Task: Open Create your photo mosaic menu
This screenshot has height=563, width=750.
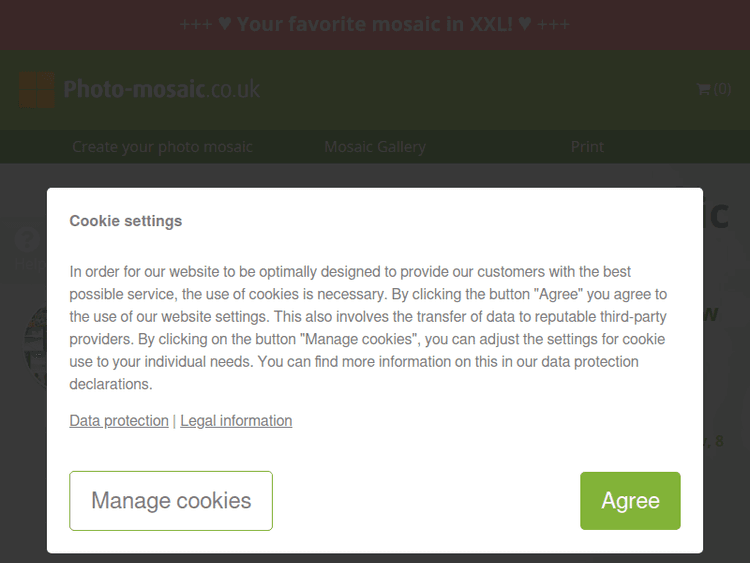Action: tap(162, 147)
